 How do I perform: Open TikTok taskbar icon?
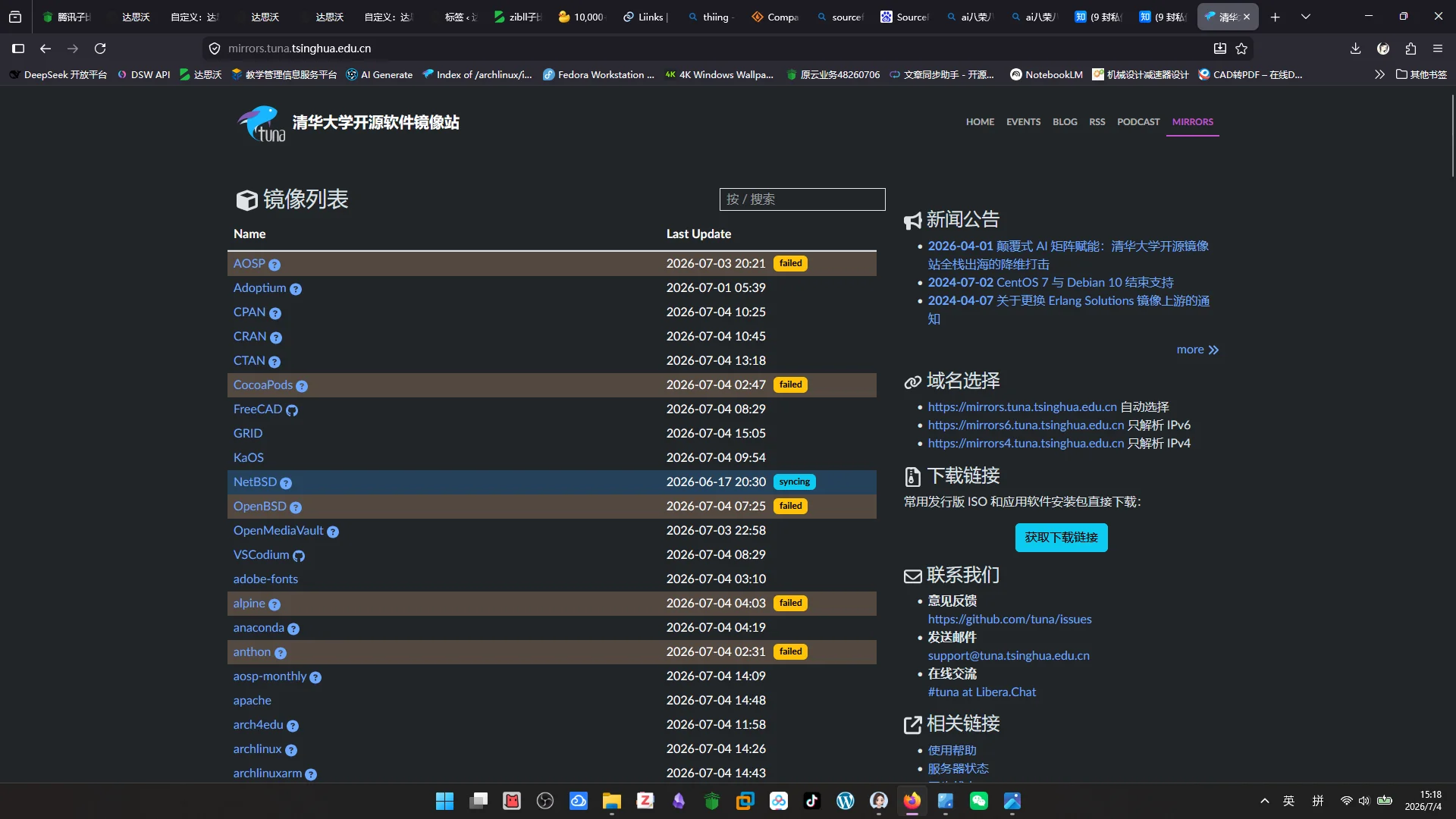pyautogui.click(x=811, y=801)
